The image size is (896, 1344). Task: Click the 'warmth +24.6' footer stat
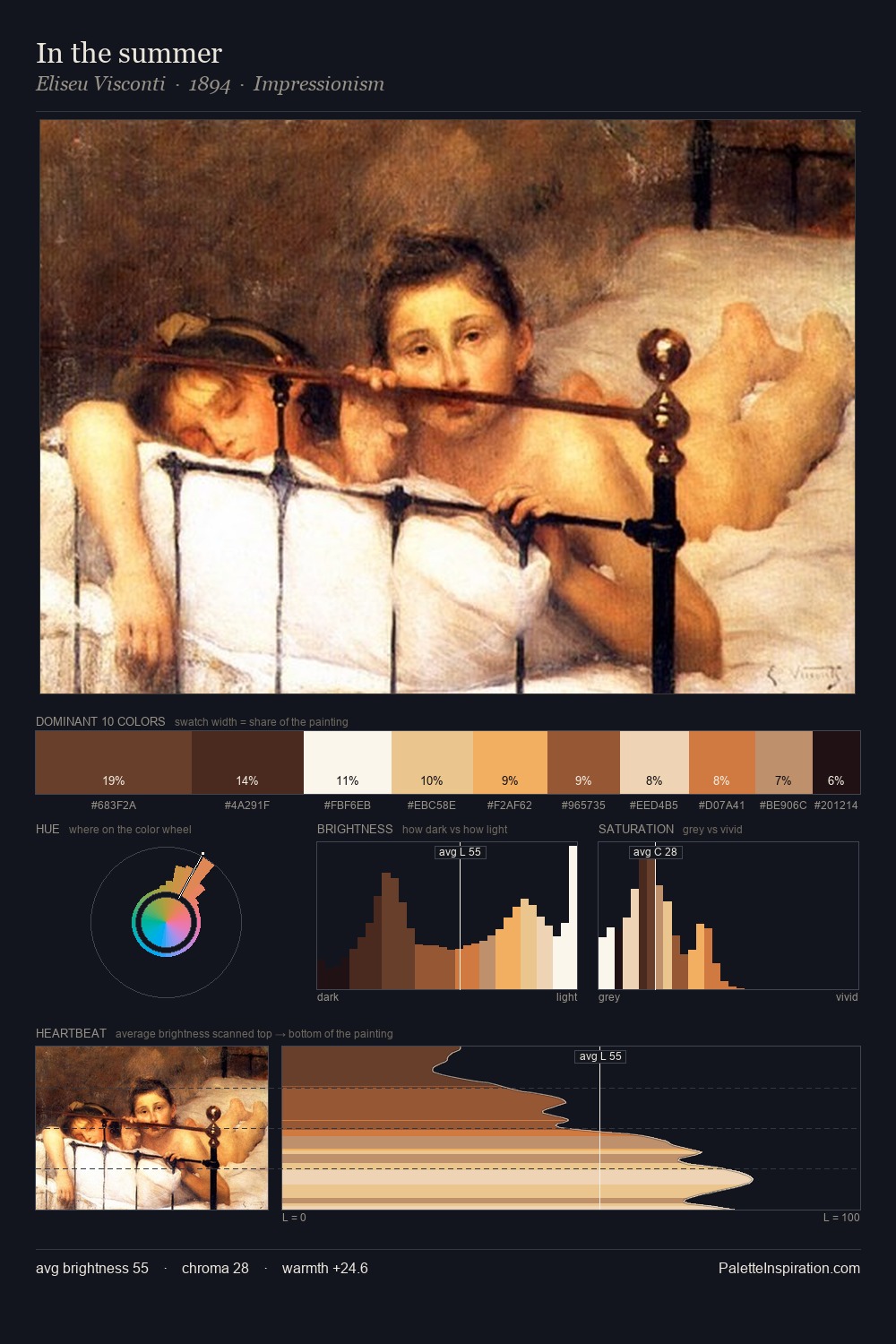point(325,1268)
